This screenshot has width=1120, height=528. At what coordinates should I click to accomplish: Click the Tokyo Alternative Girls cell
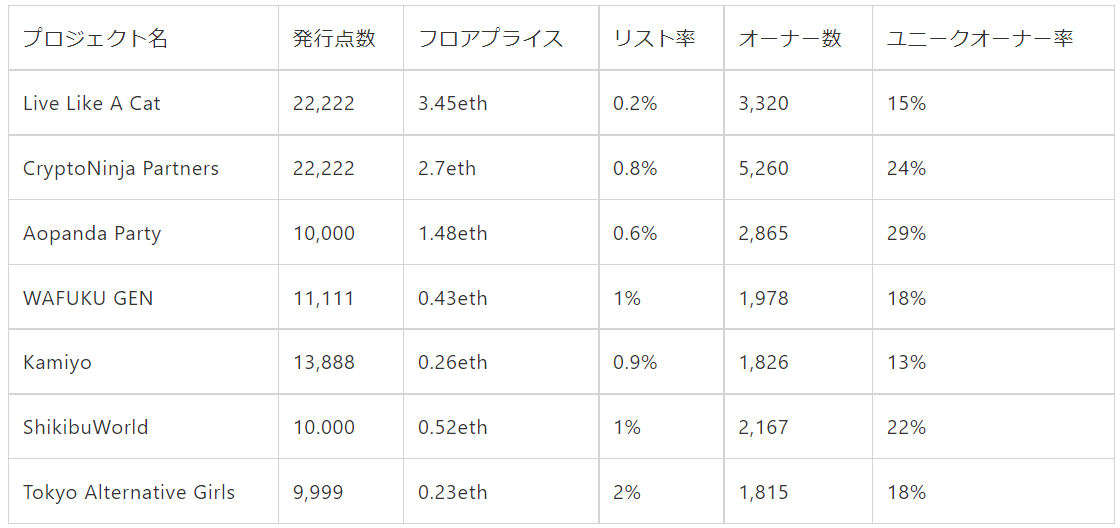(129, 492)
